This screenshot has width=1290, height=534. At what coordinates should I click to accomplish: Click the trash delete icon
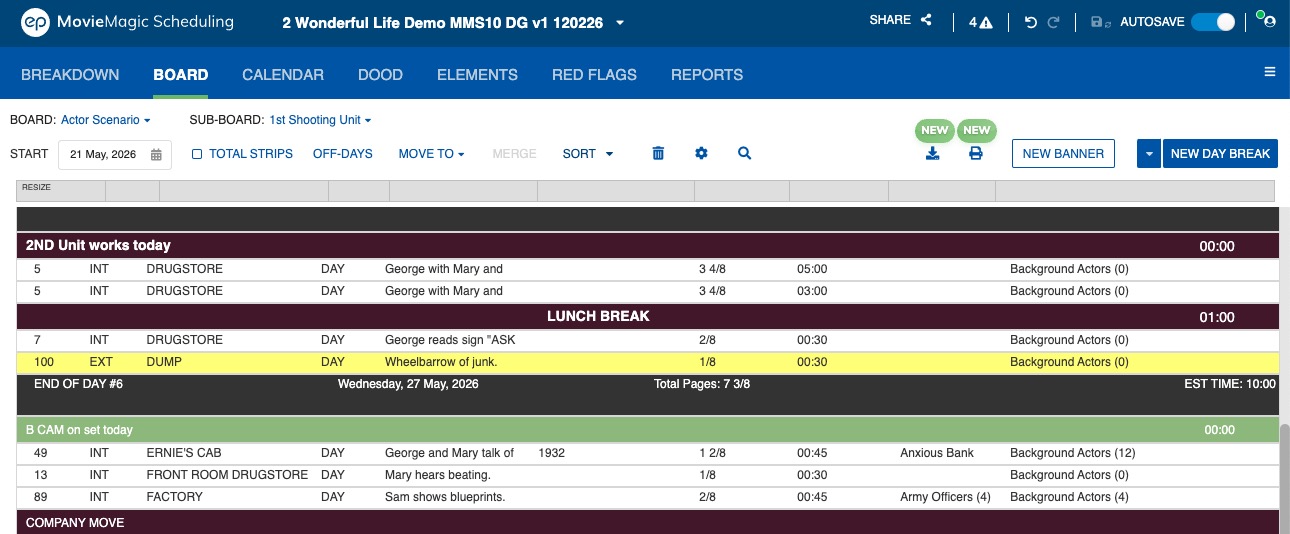coord(658,153)
